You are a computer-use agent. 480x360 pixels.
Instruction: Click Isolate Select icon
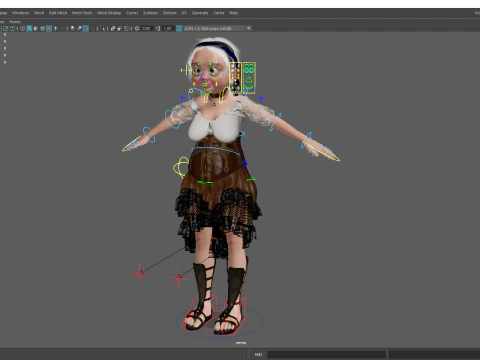click(x=103, y=28)
